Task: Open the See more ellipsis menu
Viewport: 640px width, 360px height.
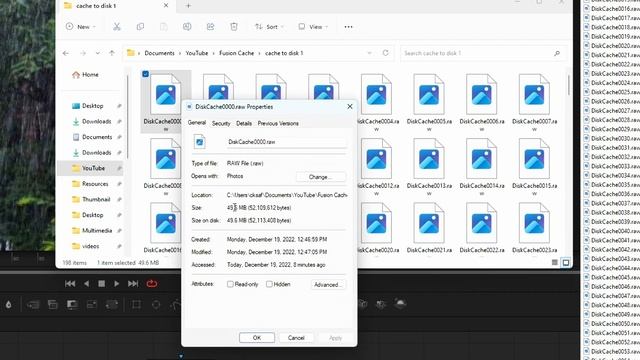Action: (x=348, y=27)
